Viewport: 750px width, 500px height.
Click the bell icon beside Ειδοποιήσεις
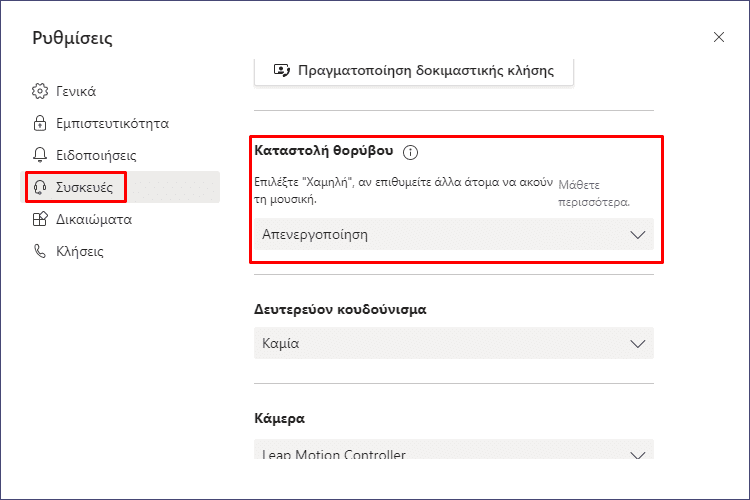40,155
